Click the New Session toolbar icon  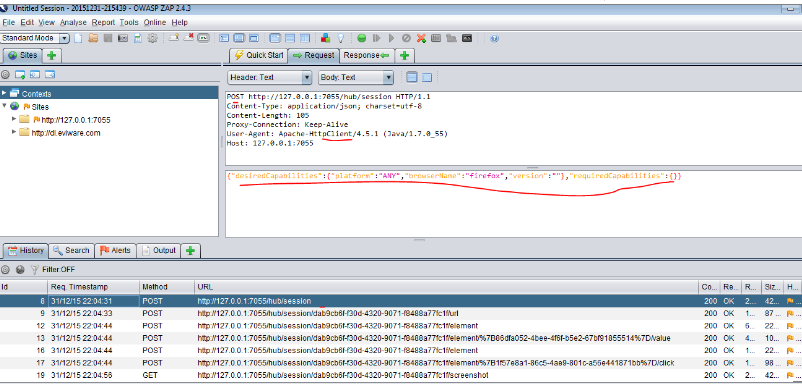(78, 38)
